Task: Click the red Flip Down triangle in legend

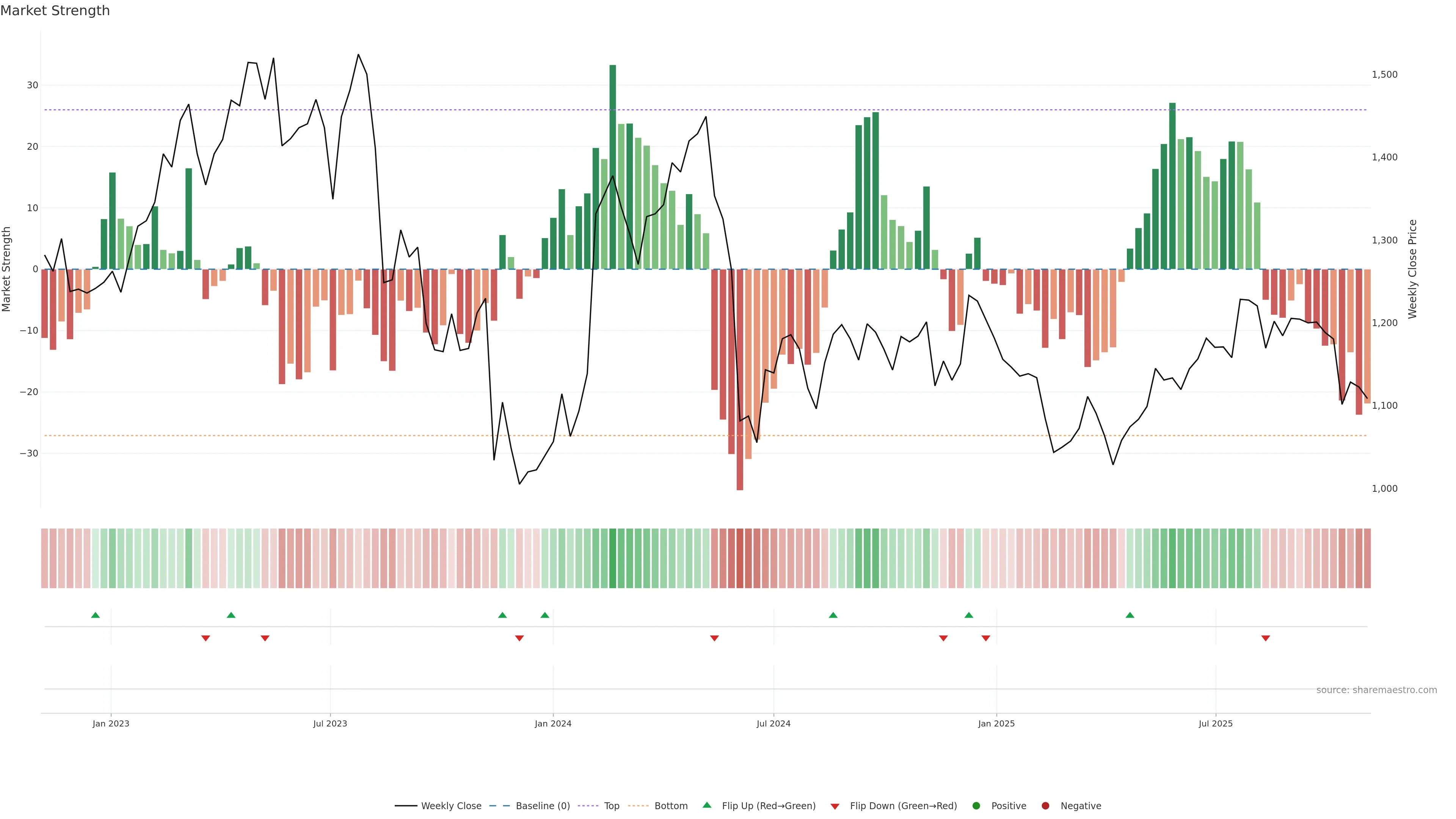Action: click(x=835, y=806)
